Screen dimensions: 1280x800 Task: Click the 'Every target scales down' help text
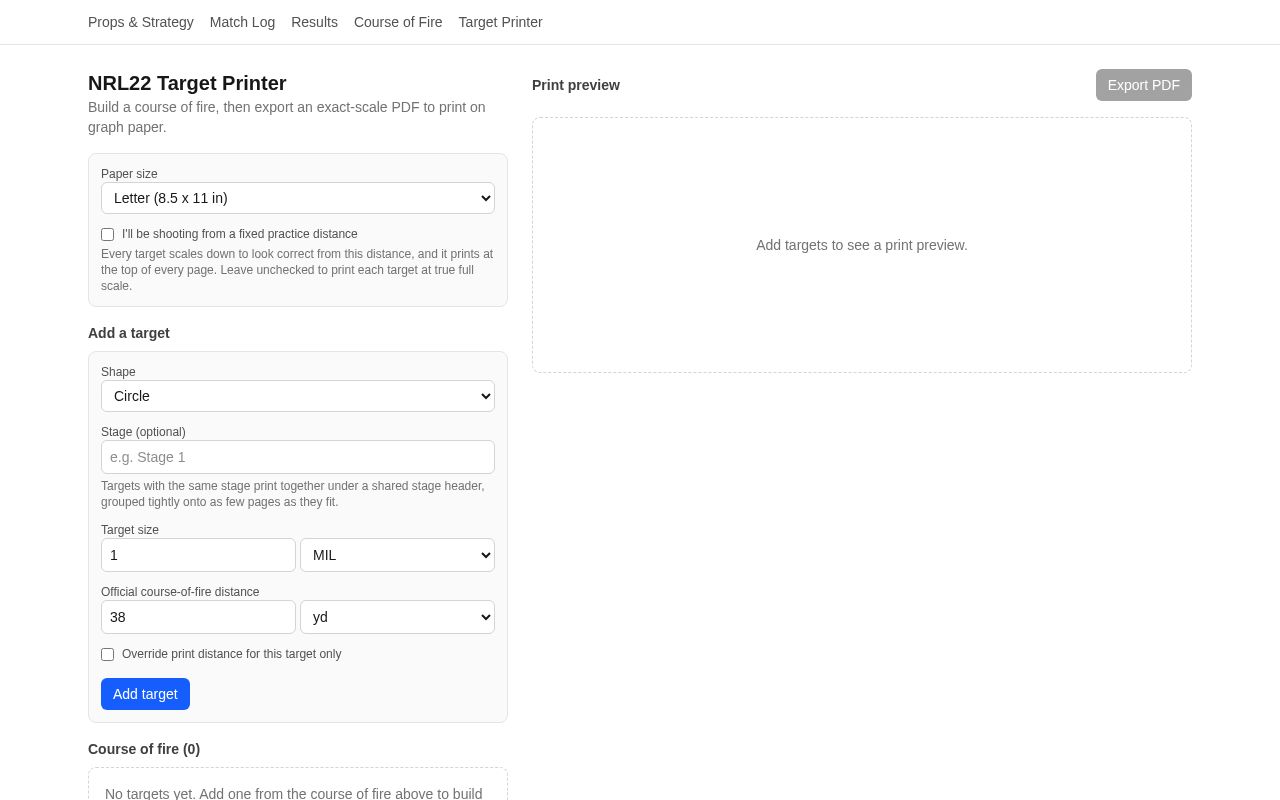pos(297,270)
